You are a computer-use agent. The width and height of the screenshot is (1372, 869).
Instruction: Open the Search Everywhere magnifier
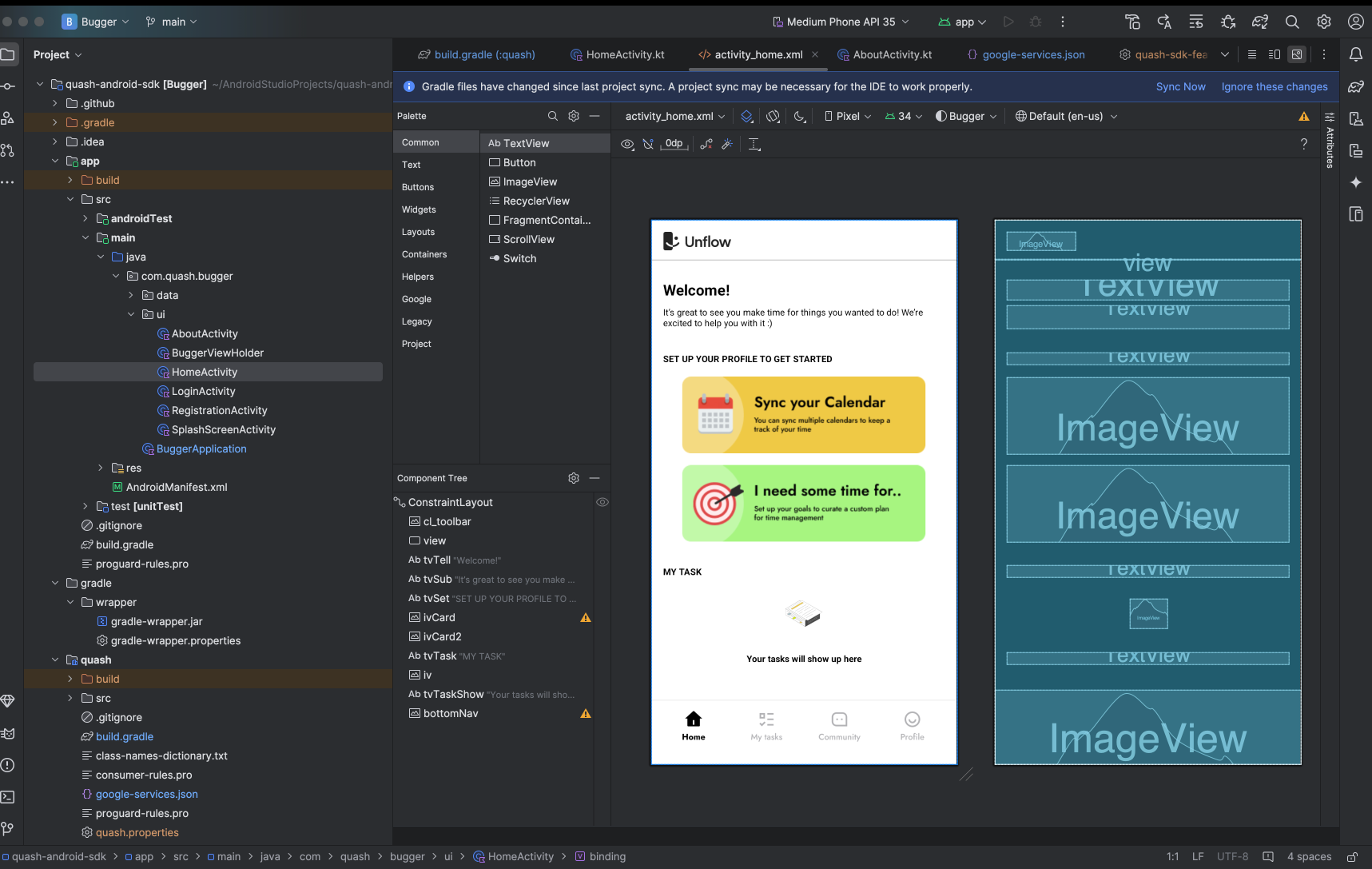(1292, 22)
